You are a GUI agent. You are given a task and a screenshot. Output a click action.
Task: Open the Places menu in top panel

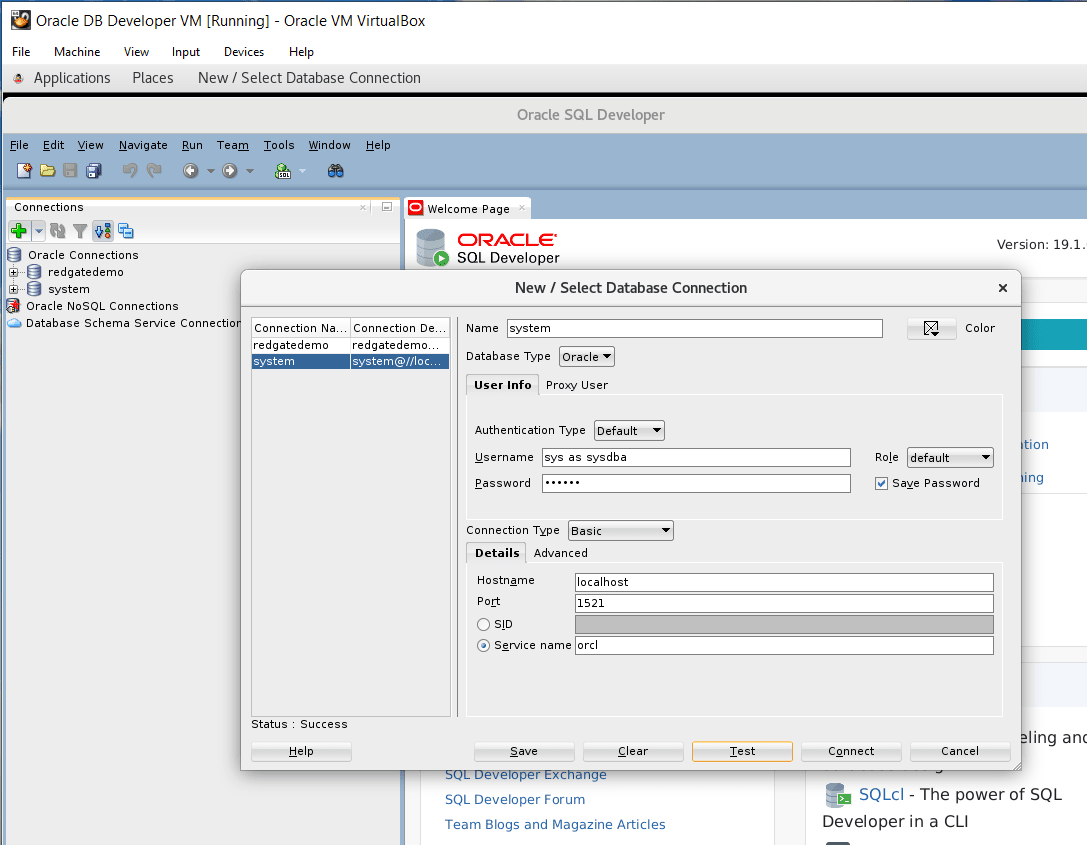click(153, 78)
